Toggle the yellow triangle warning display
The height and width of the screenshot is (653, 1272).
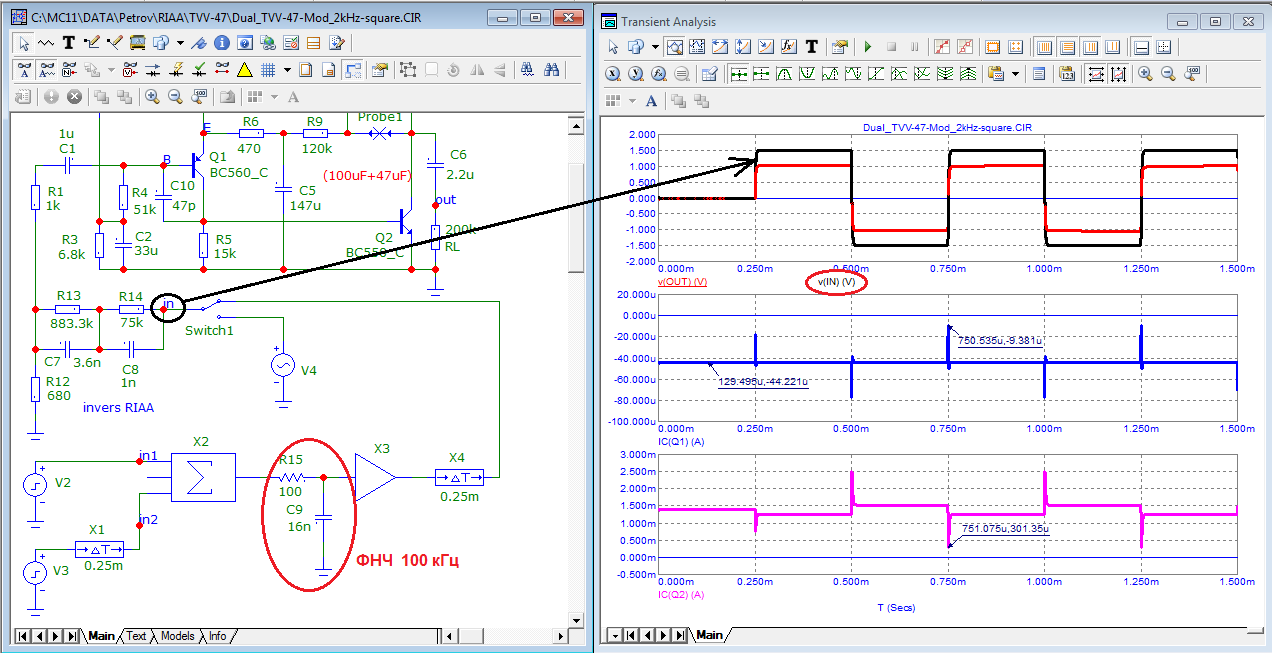[x=244, y=70]
